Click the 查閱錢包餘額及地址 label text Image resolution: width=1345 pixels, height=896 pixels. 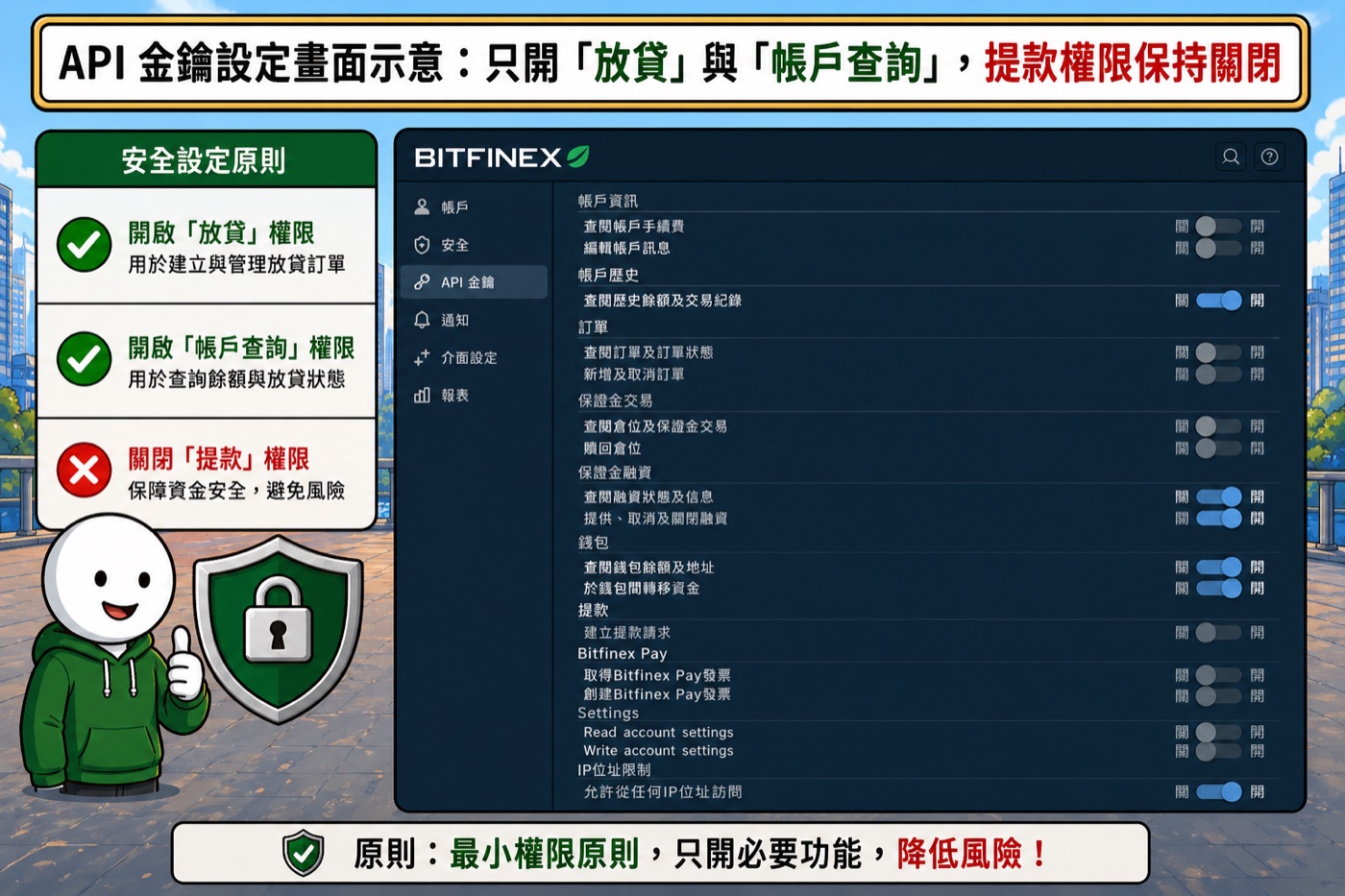click(x=648, y=567)
